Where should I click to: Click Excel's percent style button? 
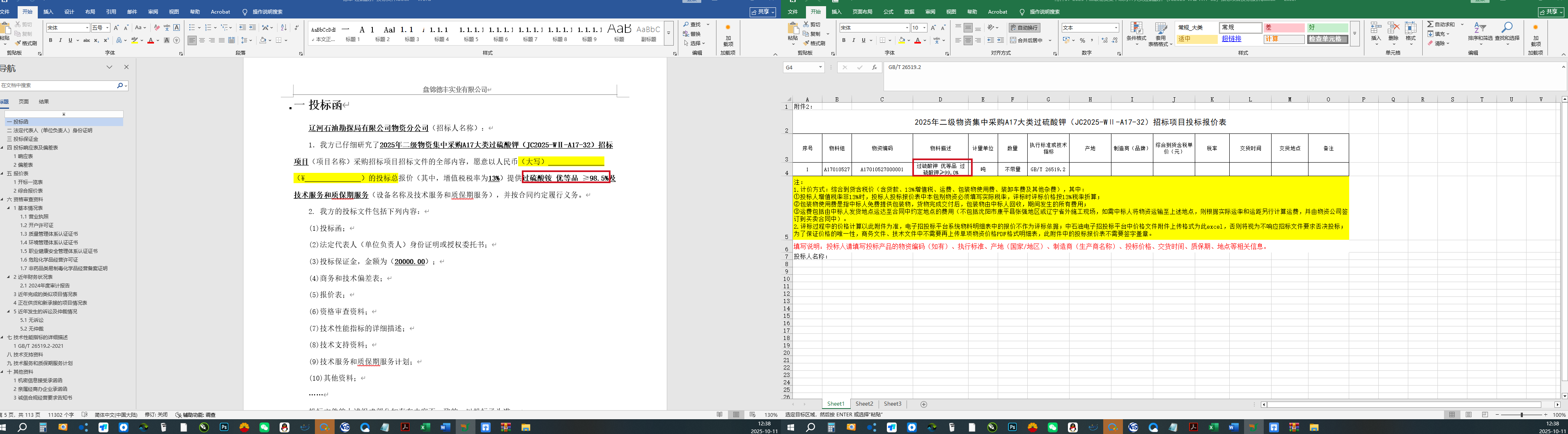click(x=1082, y=40)
